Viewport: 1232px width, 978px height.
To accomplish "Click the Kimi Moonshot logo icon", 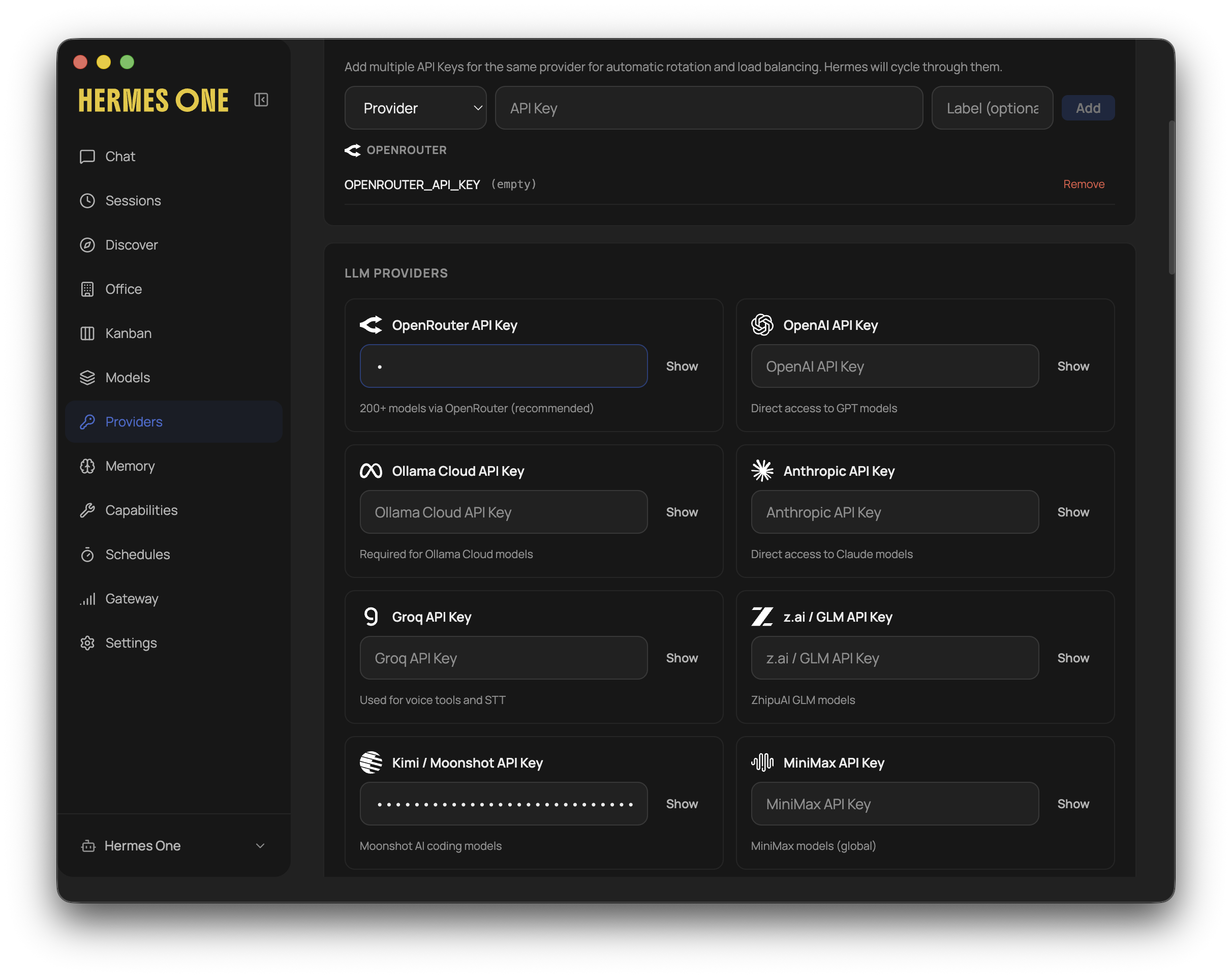I will 371,762.
